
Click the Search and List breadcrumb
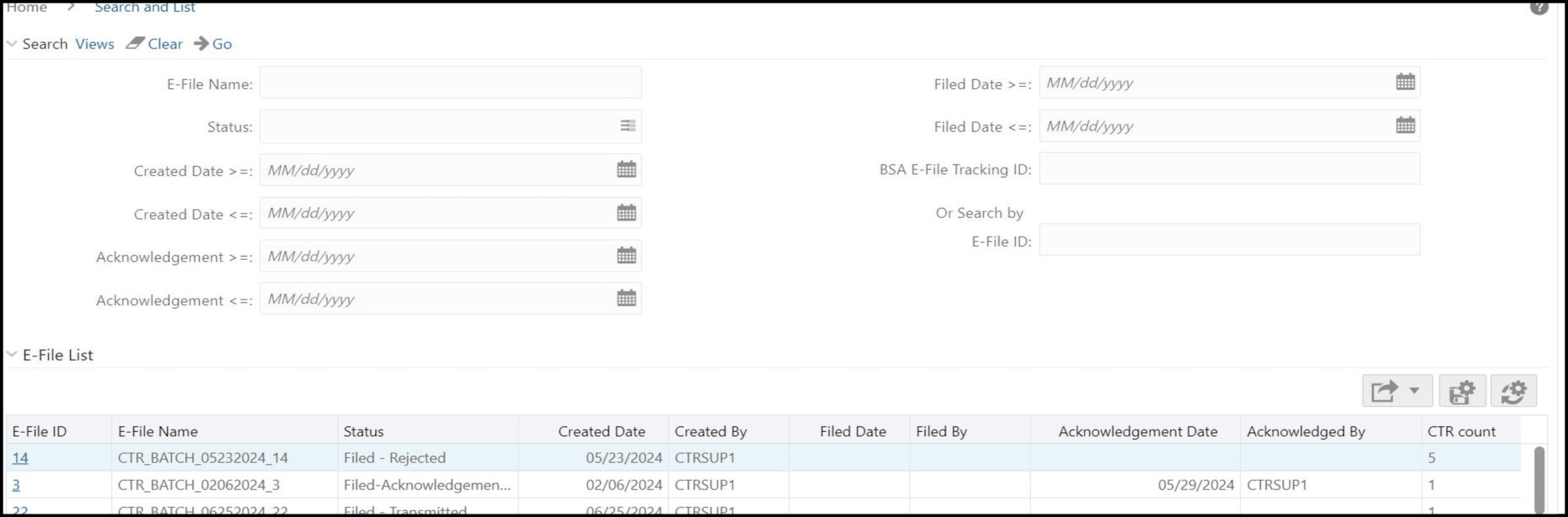(145, 7)
